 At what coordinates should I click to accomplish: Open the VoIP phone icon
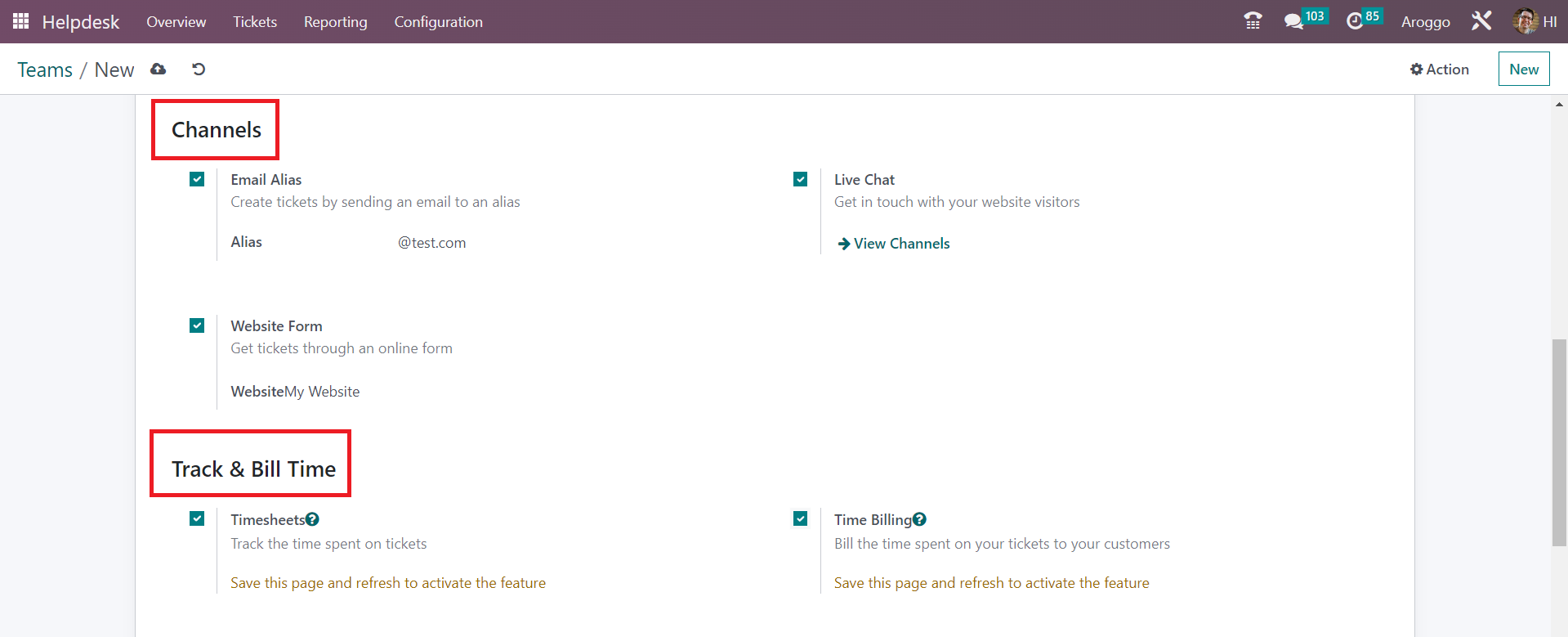click(x=1253, y=21)
